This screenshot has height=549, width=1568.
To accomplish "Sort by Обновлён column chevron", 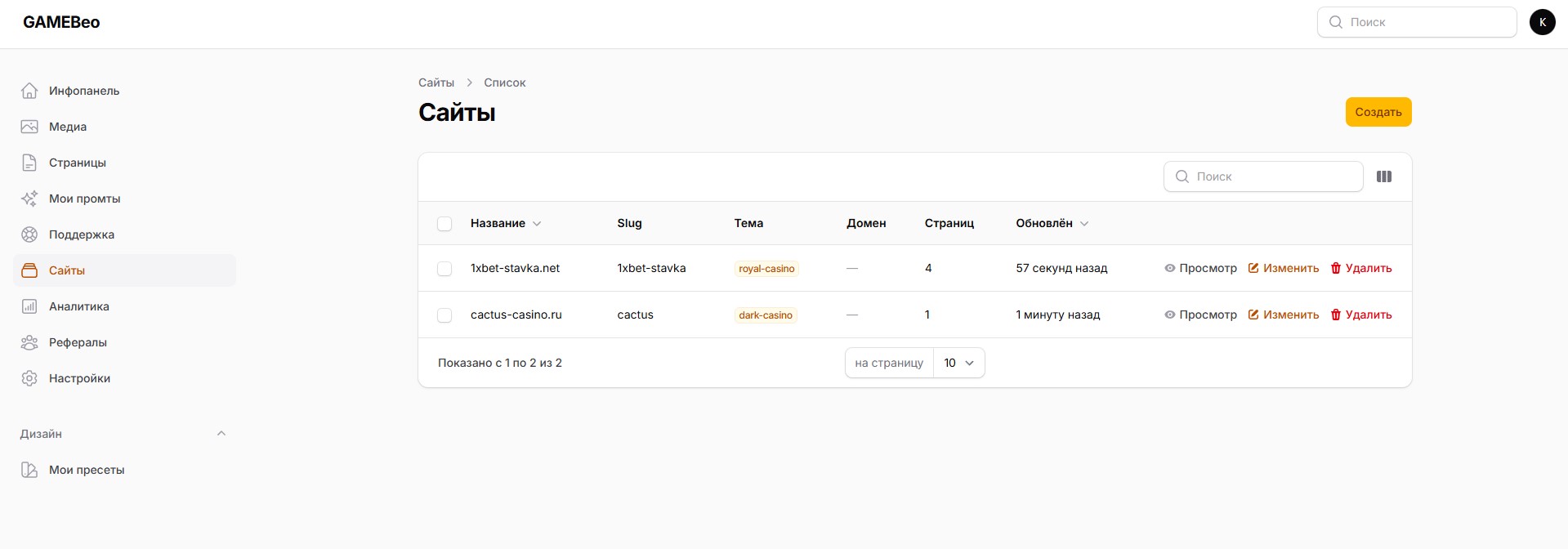I will click(x=1084, y=224).
